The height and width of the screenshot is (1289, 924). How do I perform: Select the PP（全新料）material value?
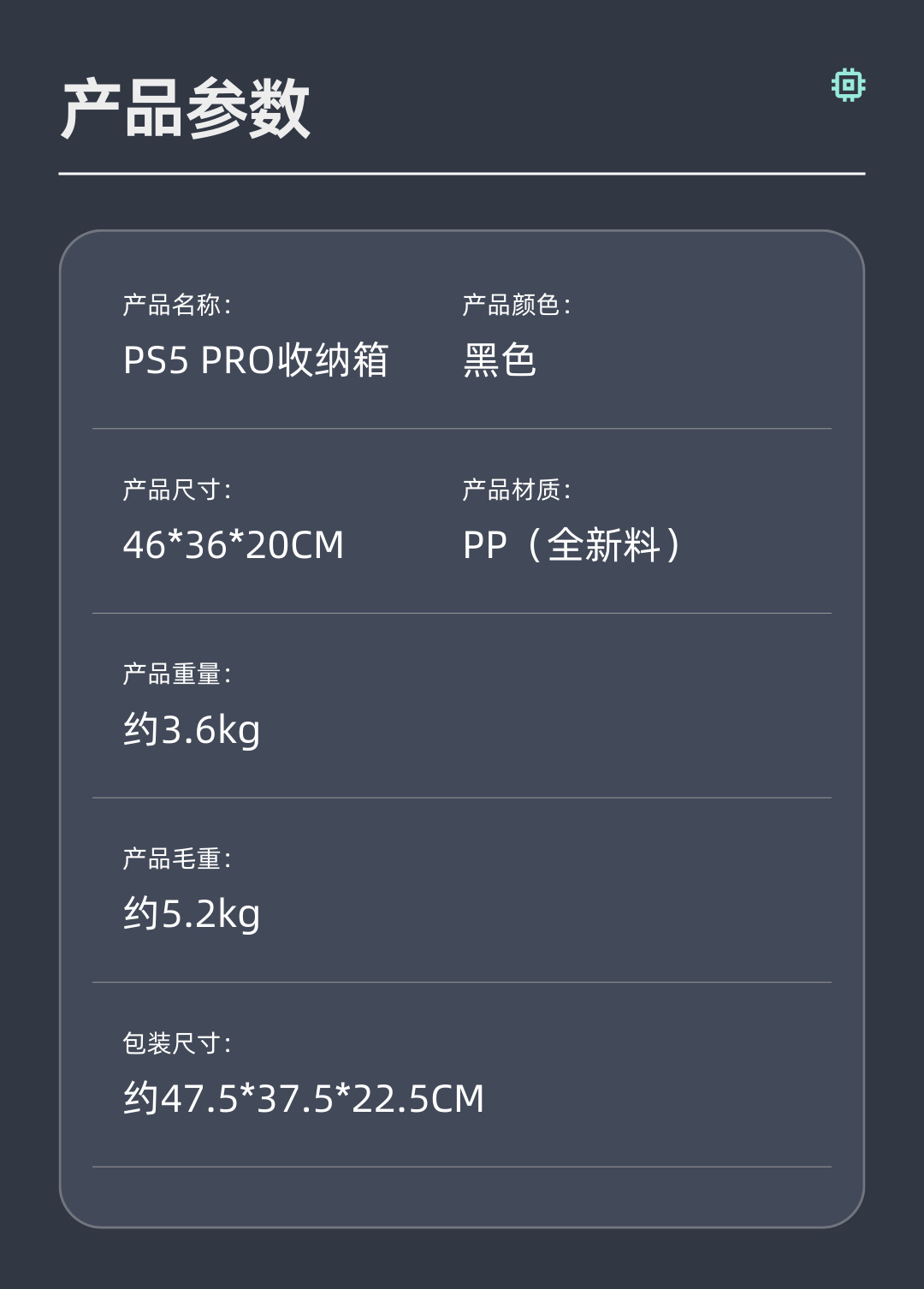click(x=572, y=545)
